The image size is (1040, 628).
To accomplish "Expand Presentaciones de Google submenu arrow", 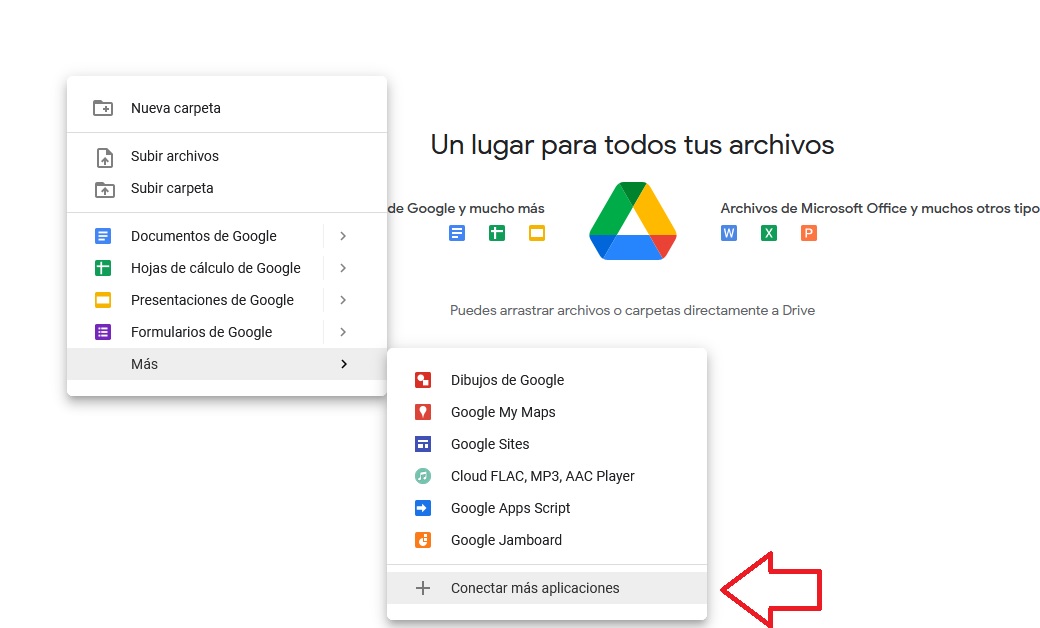I will click(x=343, y=300).
